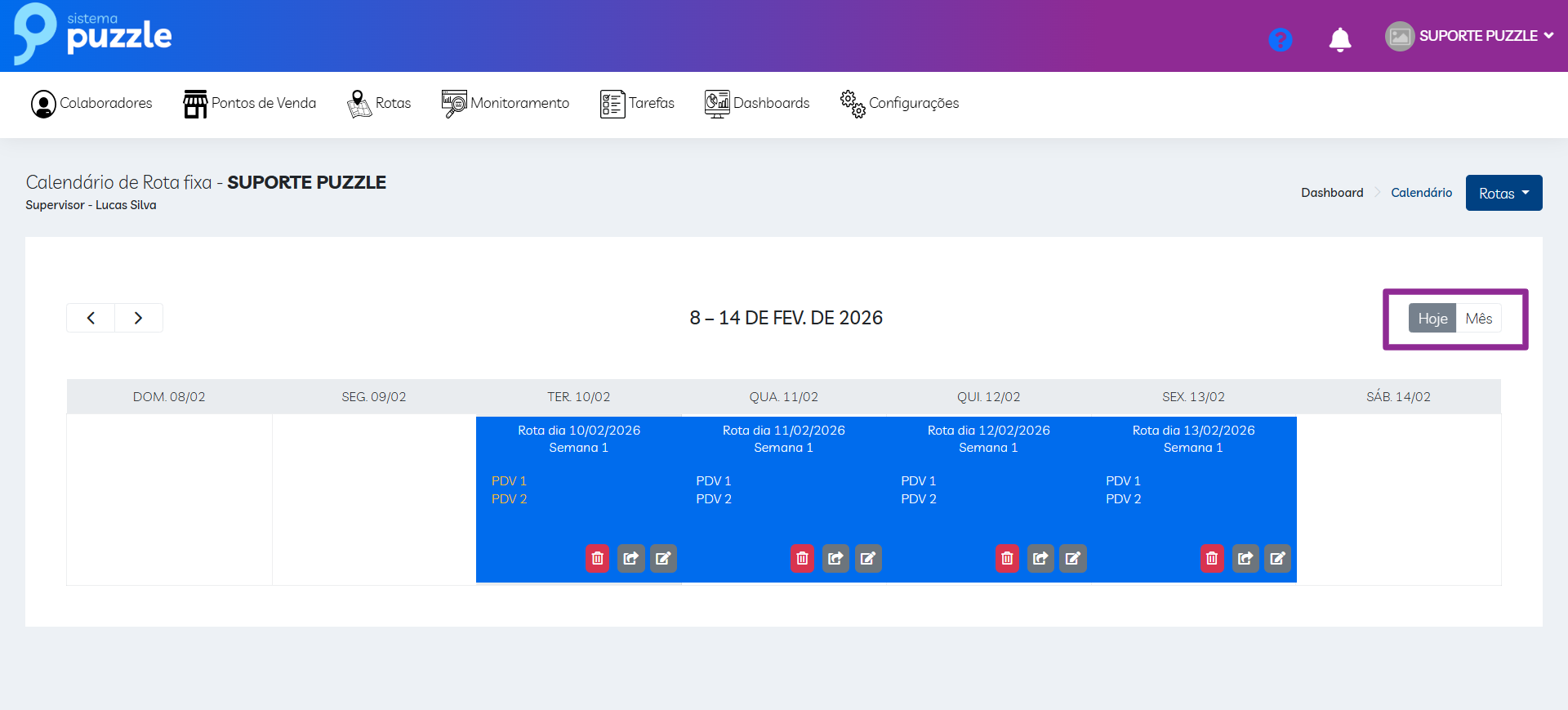The width and height of the screenshot is (1568, 710).
Task: Delete the route for 10/02/2026
Action: (x=597, y=558)
